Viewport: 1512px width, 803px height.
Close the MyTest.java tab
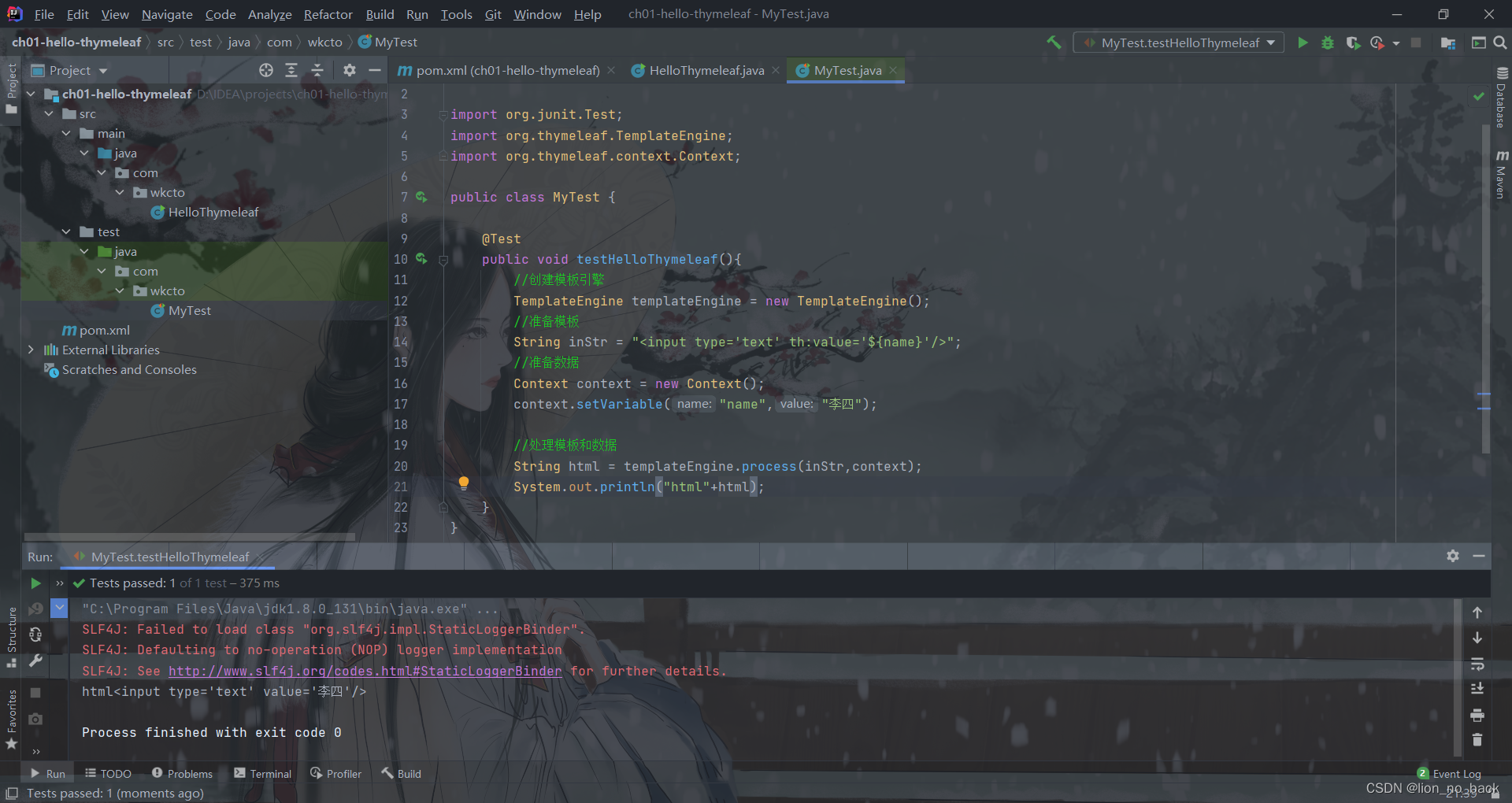[x=893, y=70]
